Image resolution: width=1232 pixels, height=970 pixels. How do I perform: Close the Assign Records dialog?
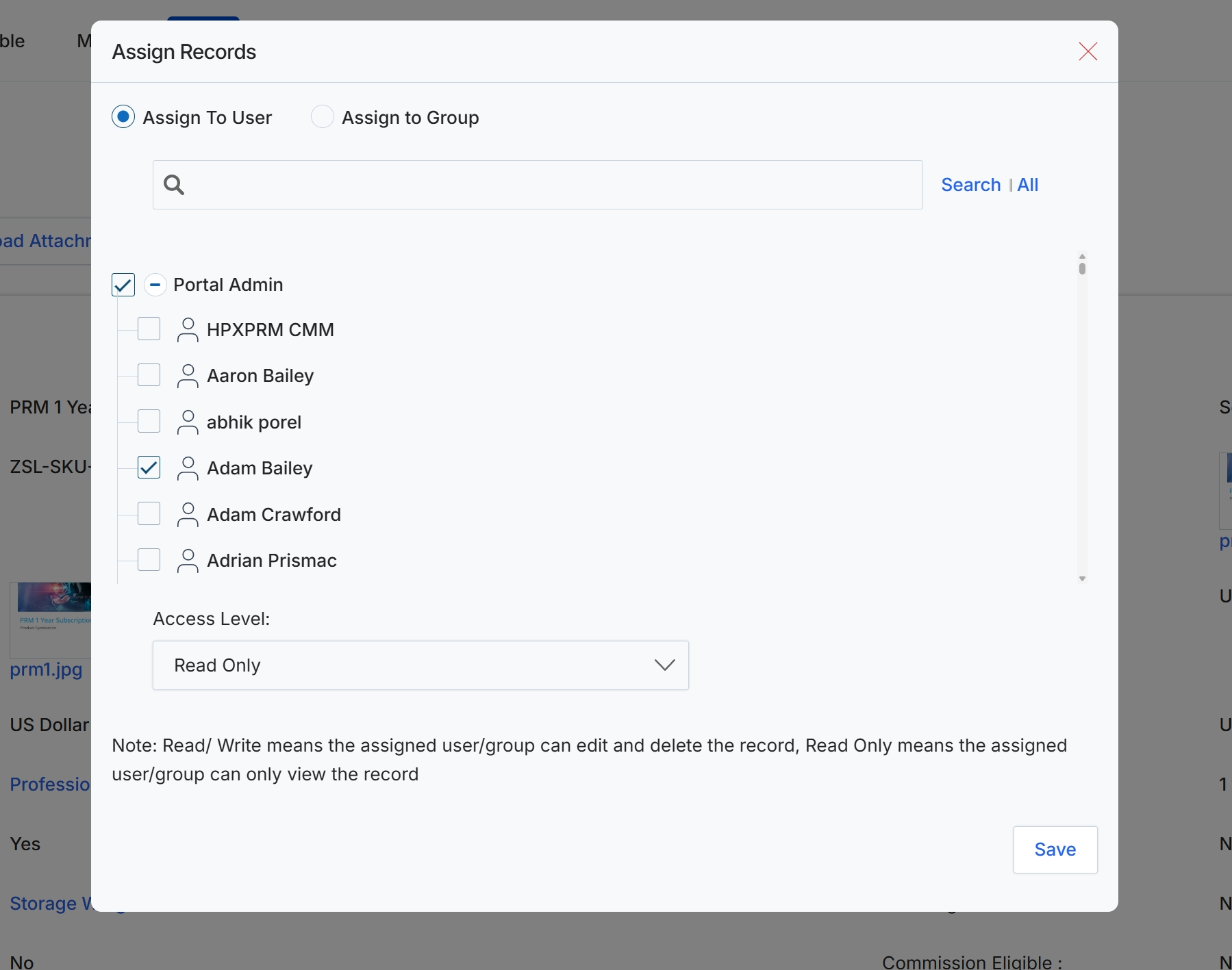1088,51
